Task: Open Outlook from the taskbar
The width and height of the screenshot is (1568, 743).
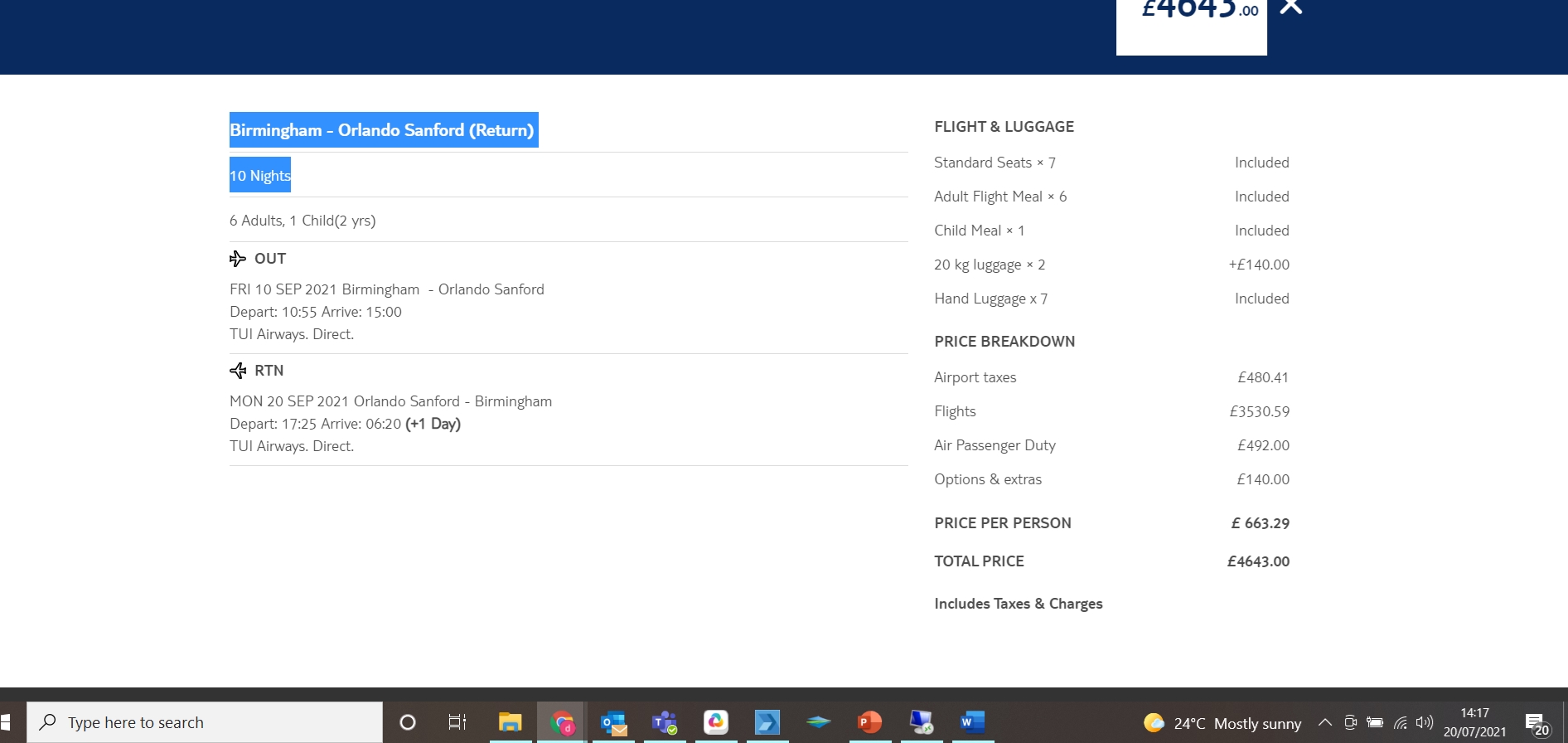Action: (614, 722)
